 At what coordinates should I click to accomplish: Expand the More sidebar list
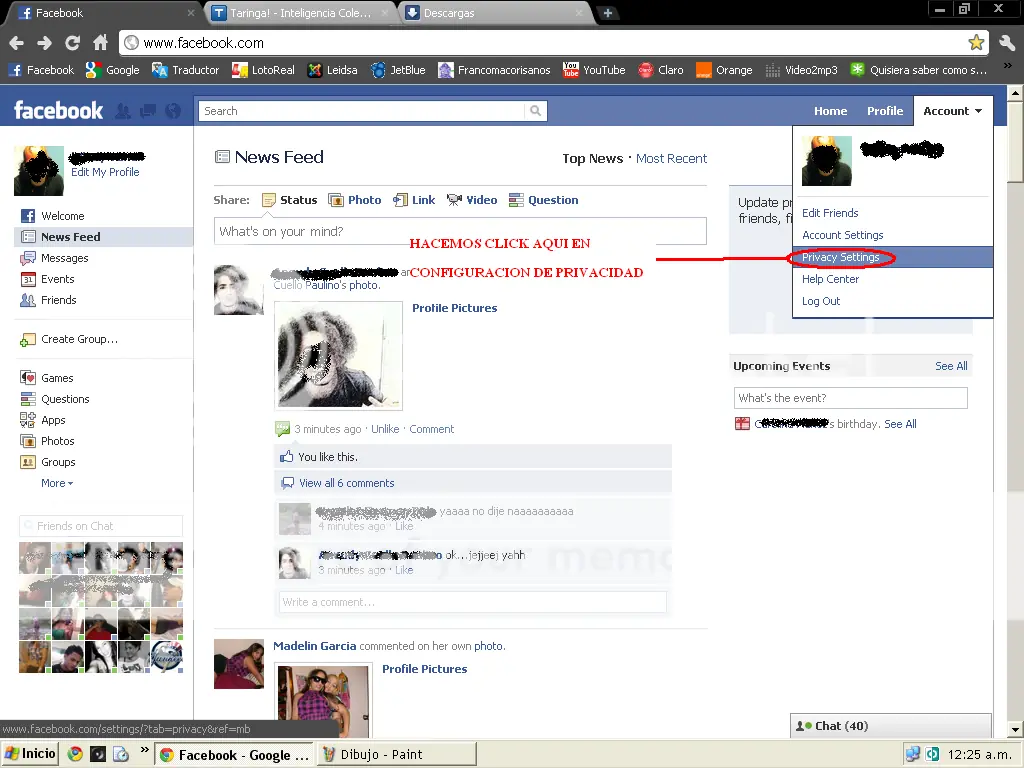(57, 483)
